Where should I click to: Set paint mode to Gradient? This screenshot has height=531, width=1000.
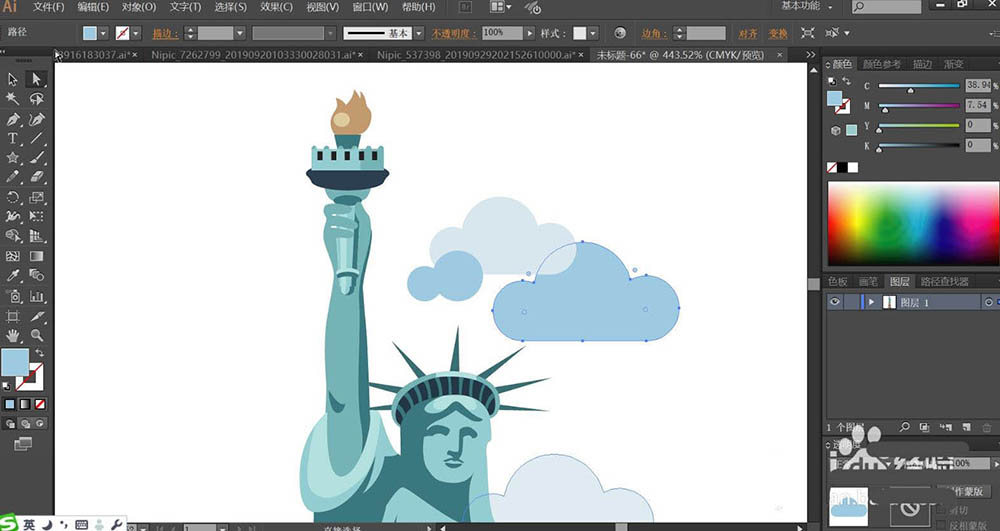tap(25, 404)
